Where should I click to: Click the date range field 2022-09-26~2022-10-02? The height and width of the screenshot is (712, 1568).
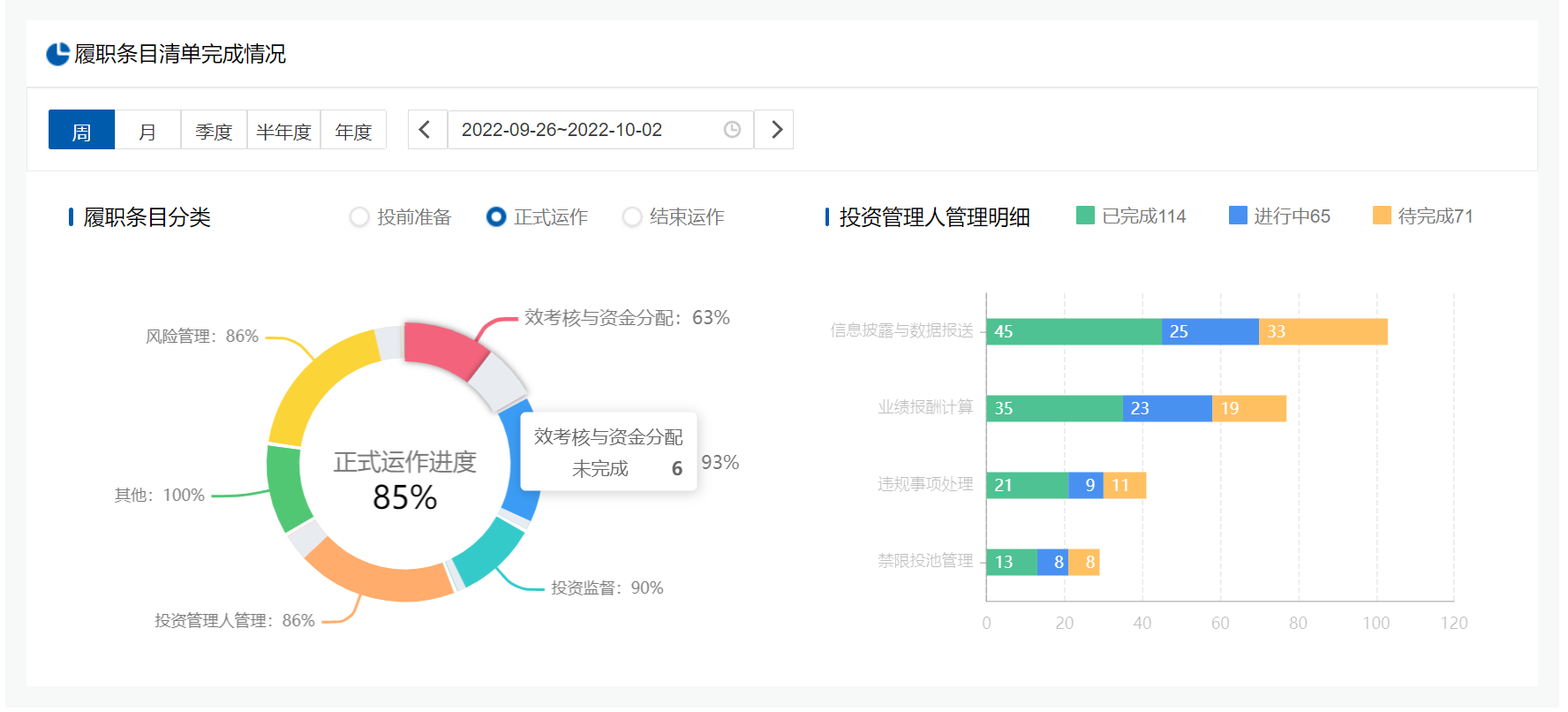tap(600, 130)
